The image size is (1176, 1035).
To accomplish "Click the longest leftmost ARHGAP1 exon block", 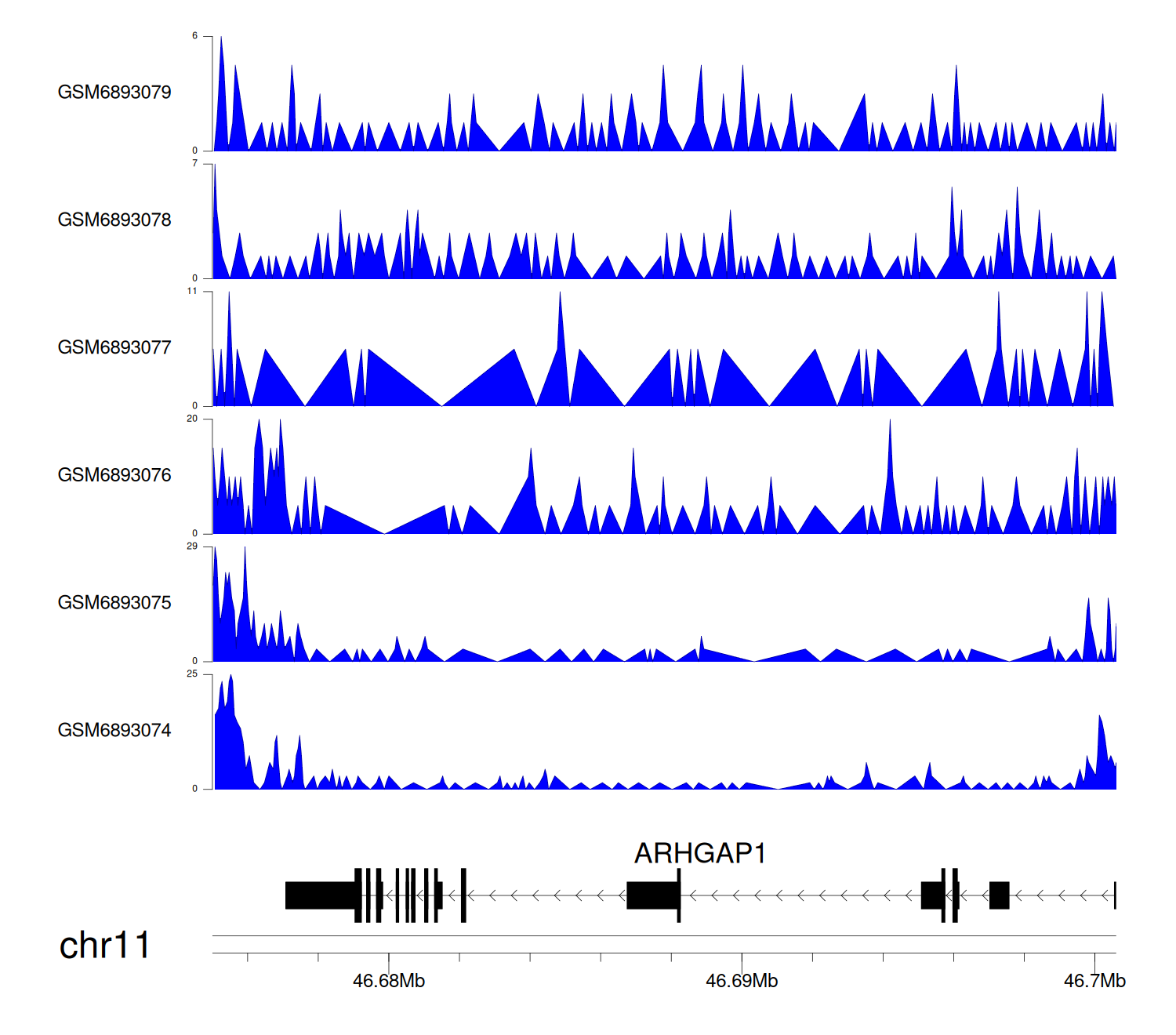I will tap(320, 895).
